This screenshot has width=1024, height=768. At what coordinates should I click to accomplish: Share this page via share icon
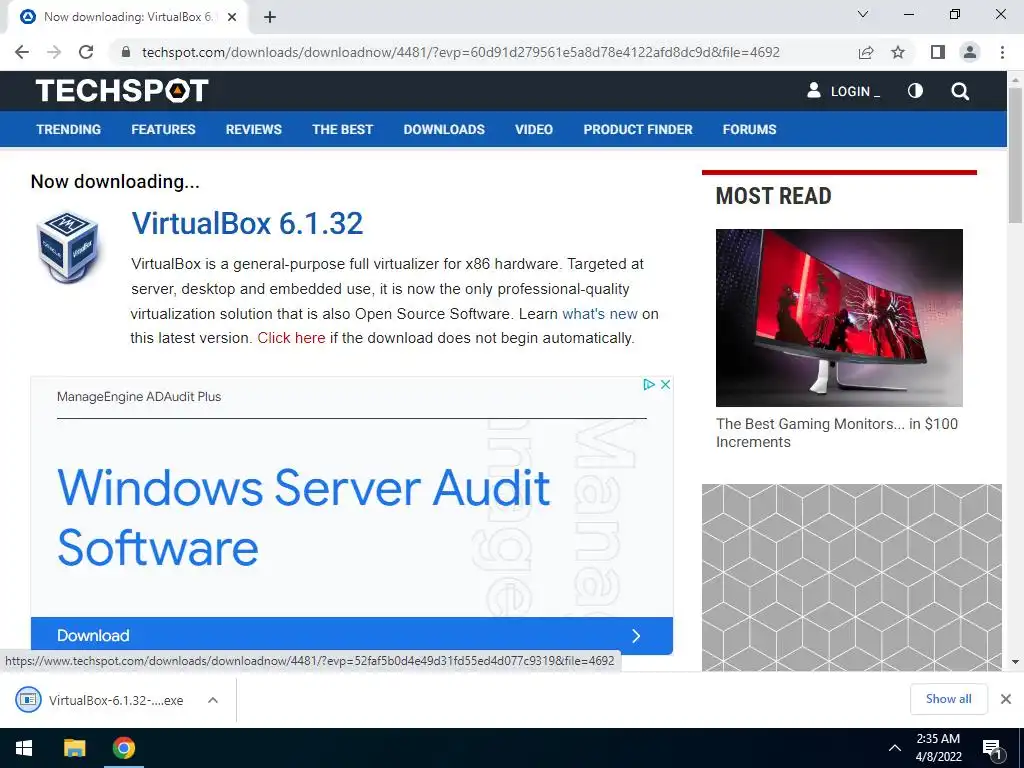(866, 52)
